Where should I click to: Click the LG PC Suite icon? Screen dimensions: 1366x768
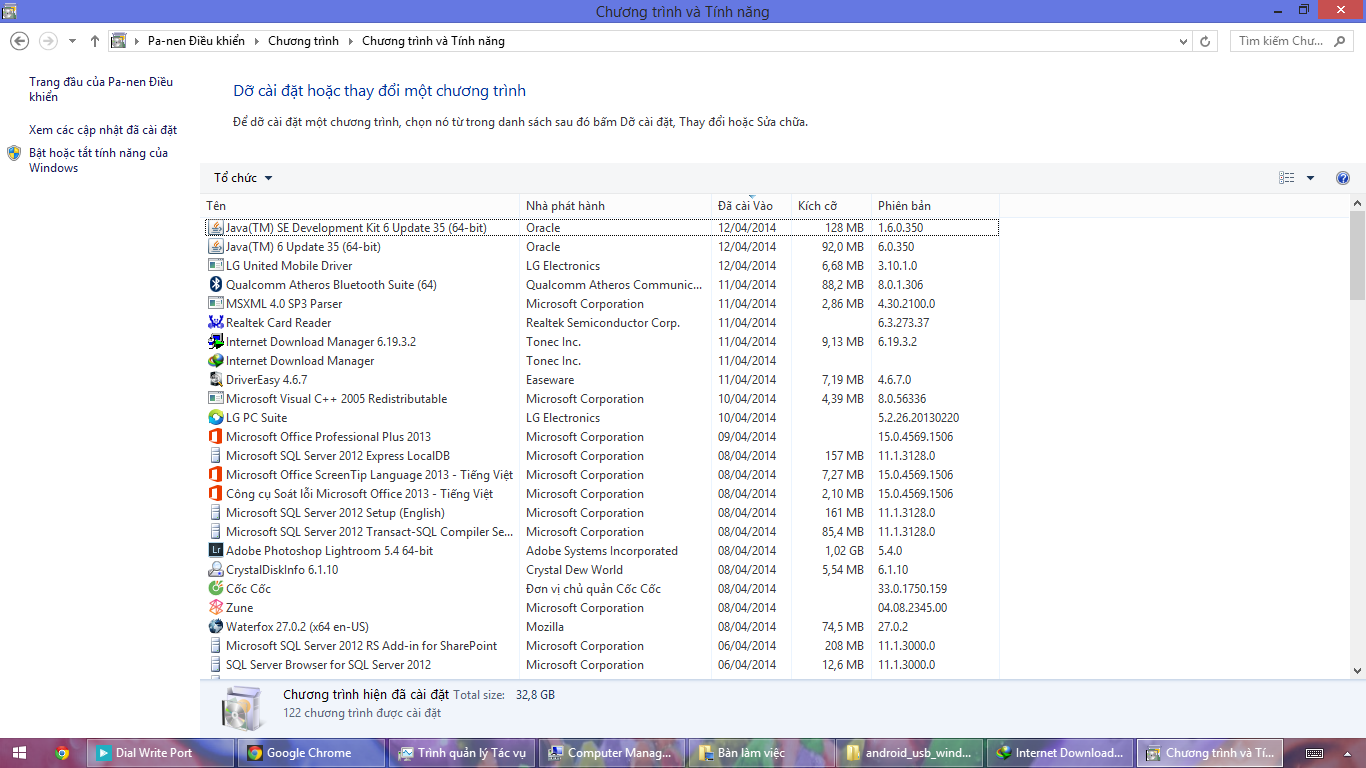pyautogui.click(x=215, y=418)
